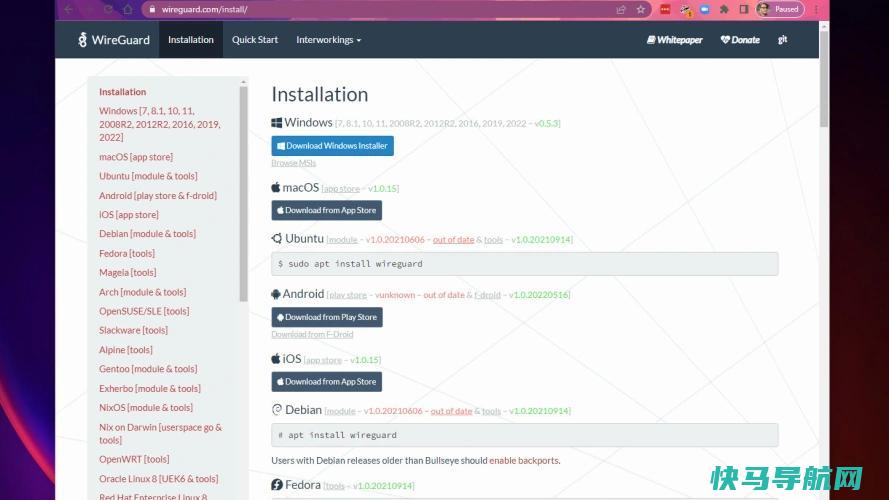The image size is (889, 500).
Task: Go to Exherbo [module & tools] sidebar entry
Action: [x=150, y=388]
